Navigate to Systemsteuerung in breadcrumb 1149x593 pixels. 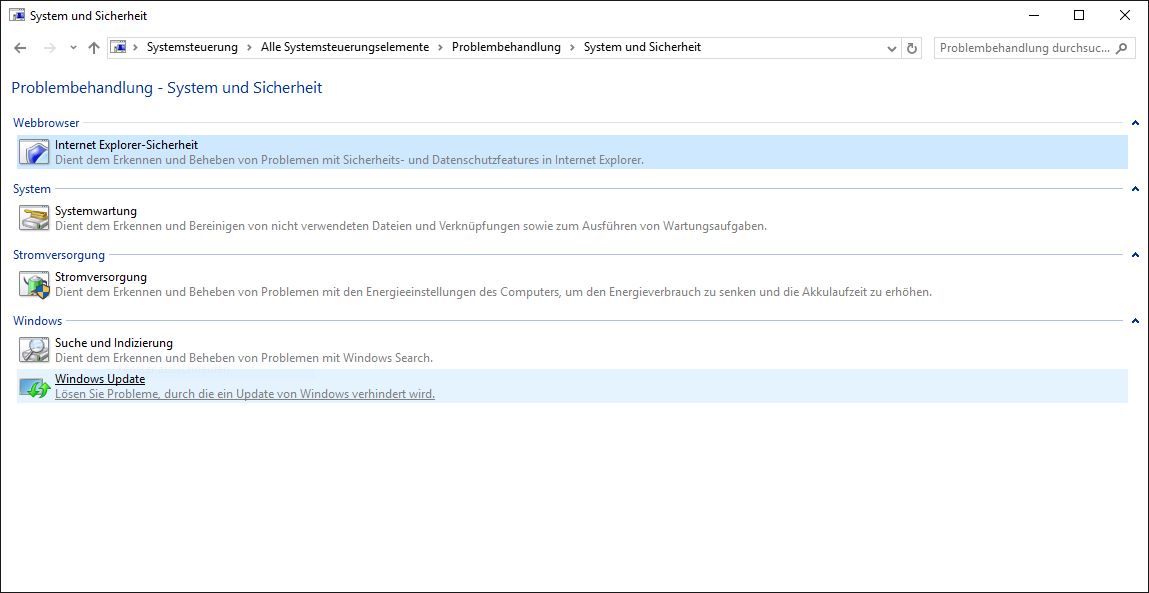[x=192, y=48]
